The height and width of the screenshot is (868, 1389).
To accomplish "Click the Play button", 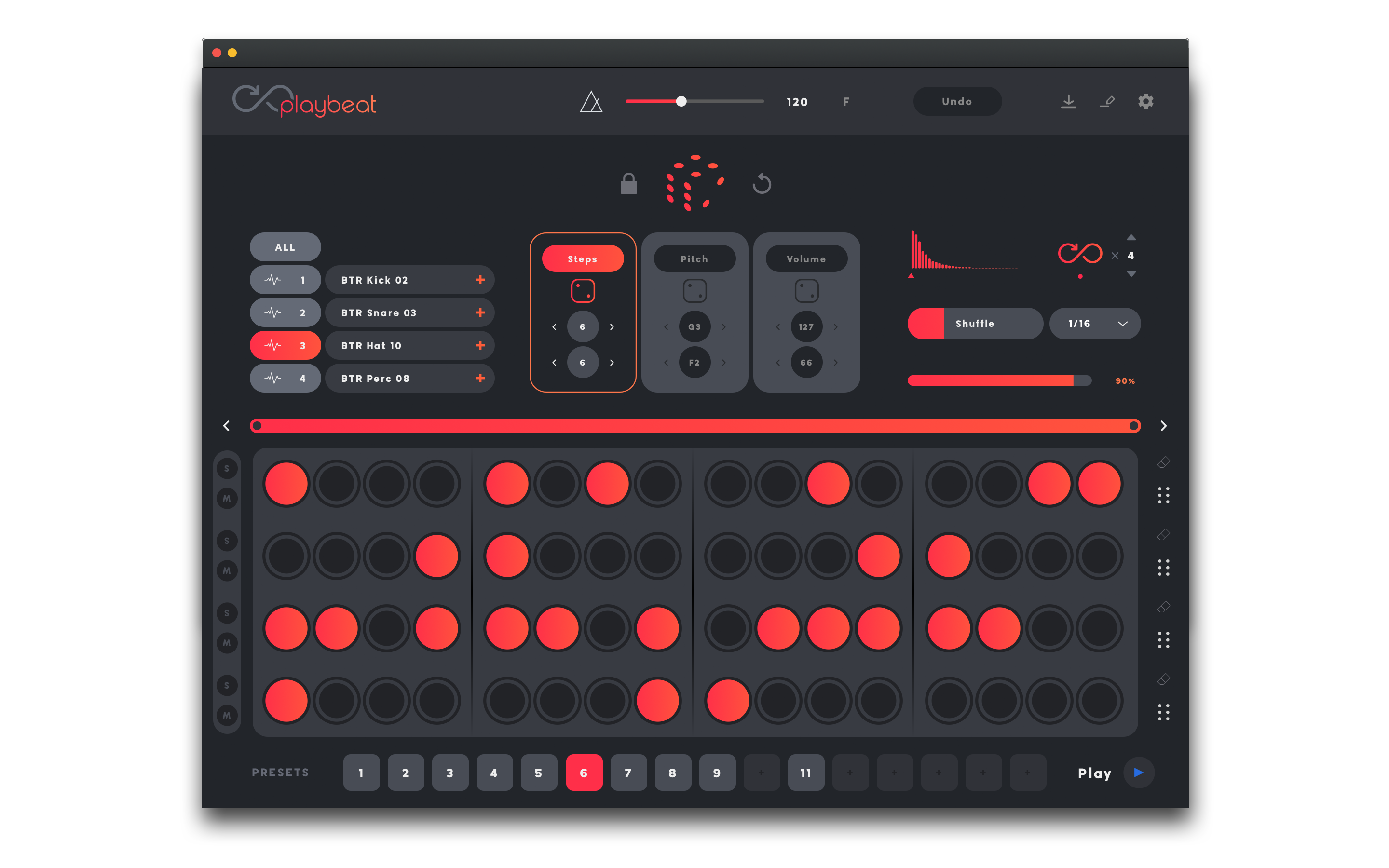I will point(1139,773).
